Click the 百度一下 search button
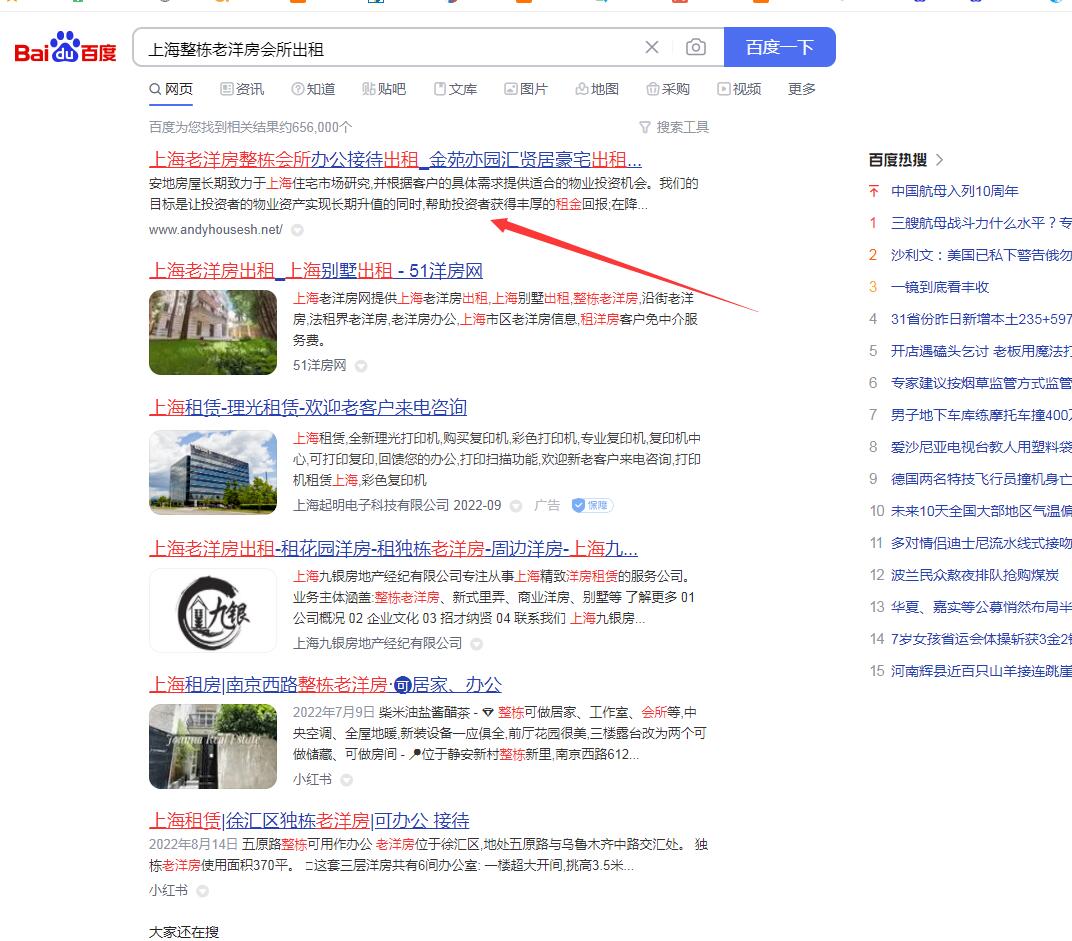This screenshot has height=941, width=1072. pyautogui.click(x=780, y=46)
